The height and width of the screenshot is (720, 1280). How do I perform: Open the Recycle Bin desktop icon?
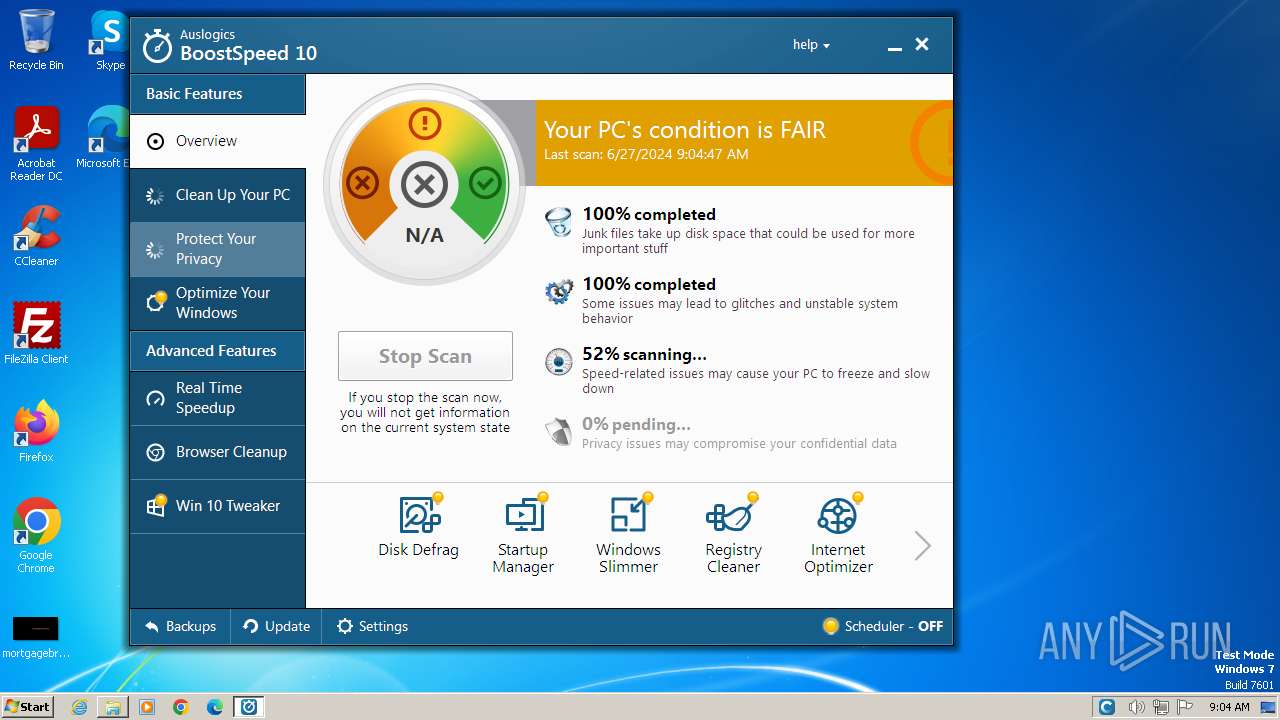pos(36,40)
